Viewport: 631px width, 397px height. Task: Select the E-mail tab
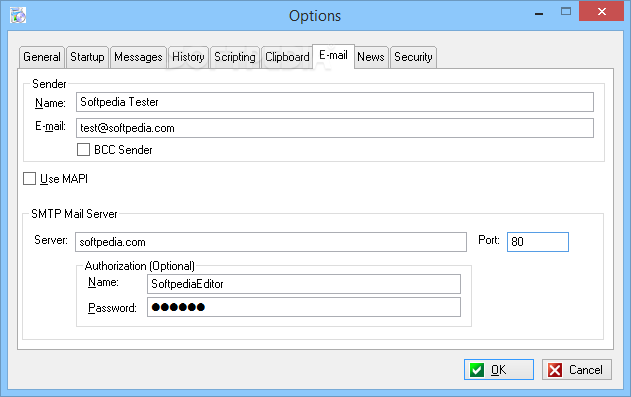[x=333, y=56]
